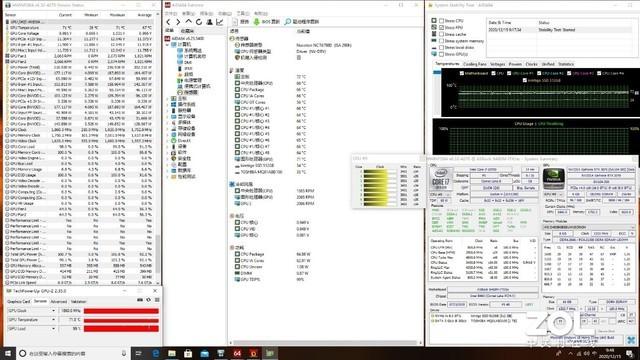Enable the Stress CPU checkbox
Image resolution: width=640 pixels, height=360 pixels.
tap(441, 20)
